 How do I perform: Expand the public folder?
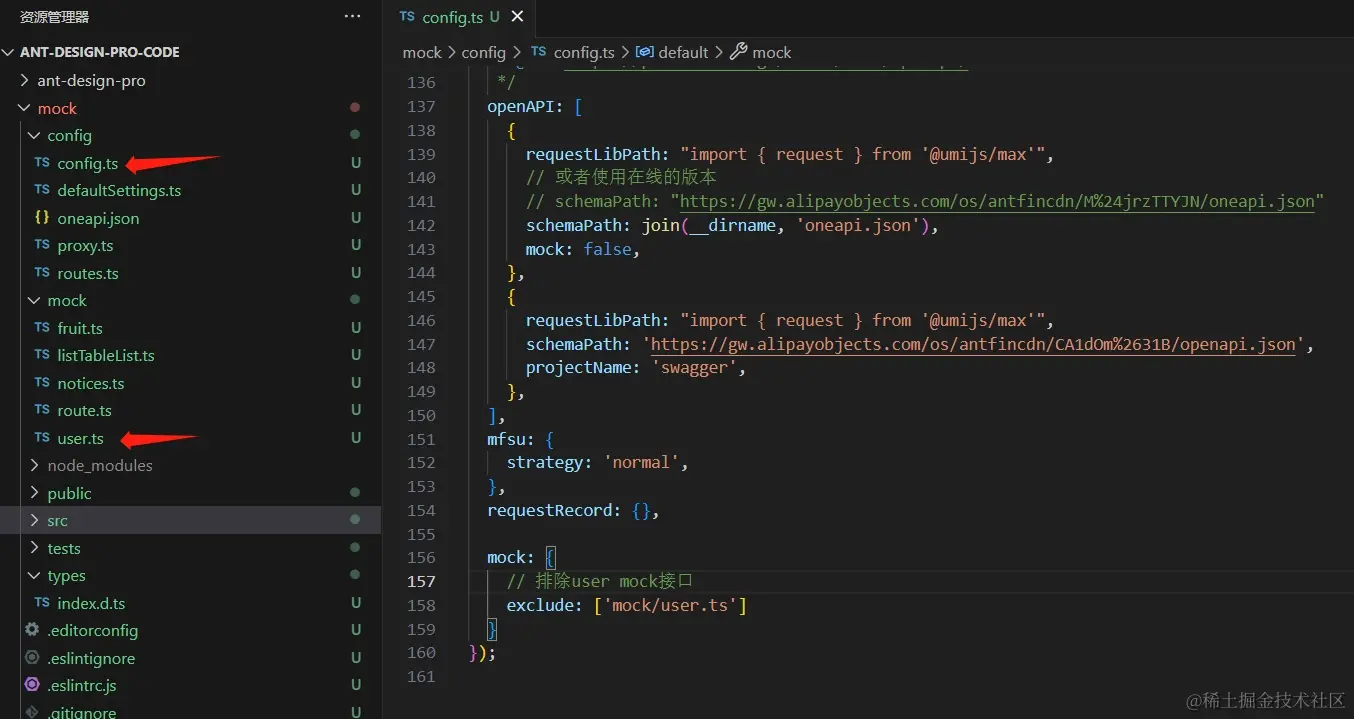(x=35, y=493)
